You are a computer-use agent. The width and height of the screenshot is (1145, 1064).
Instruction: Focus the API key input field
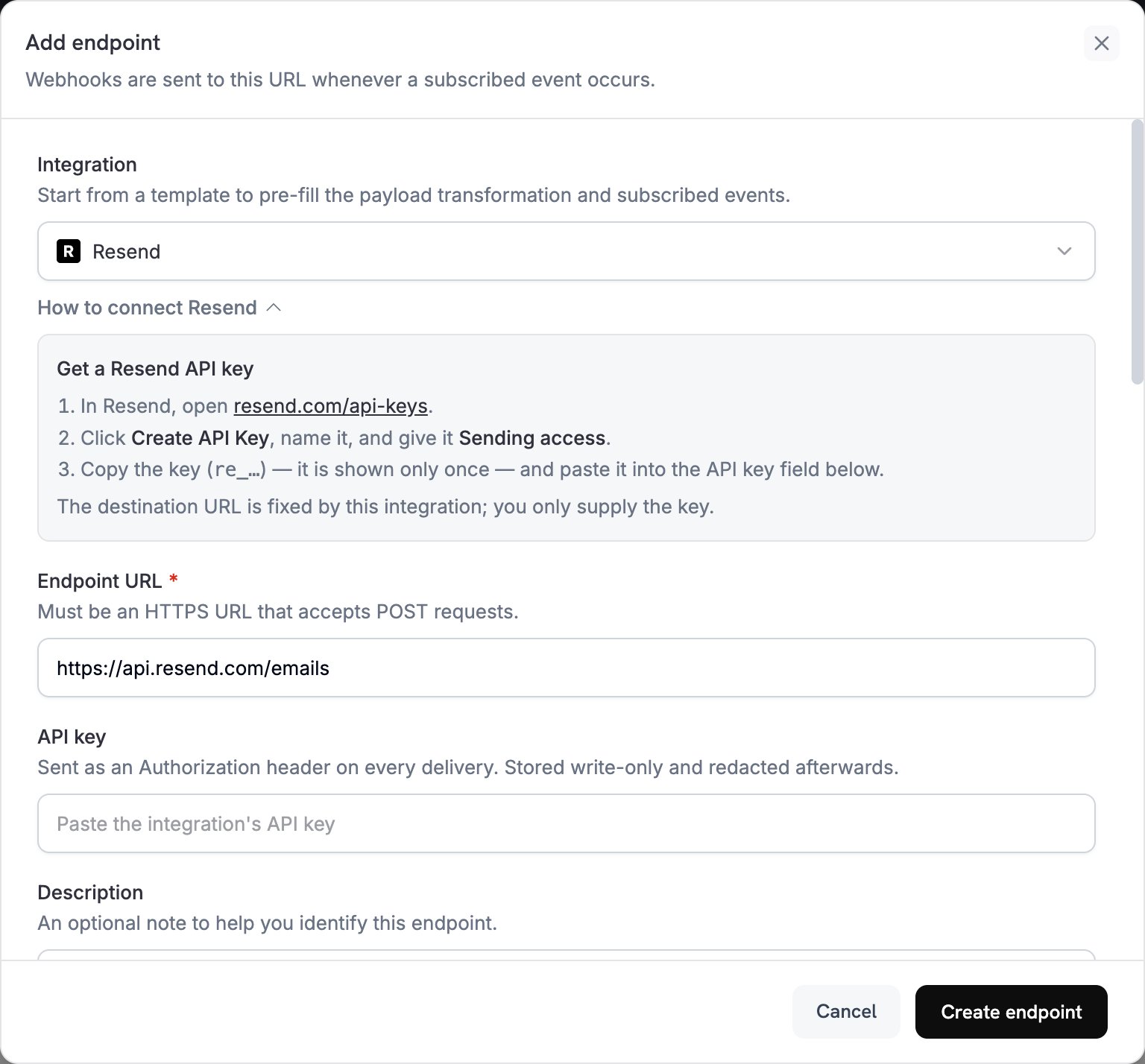(x=566, y=823)
